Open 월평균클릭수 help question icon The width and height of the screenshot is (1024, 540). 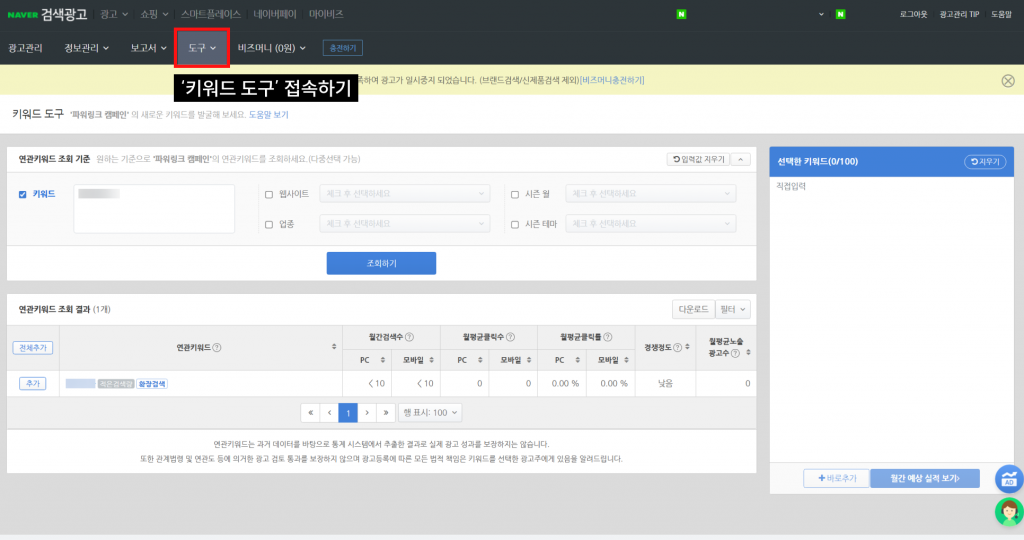tap(511, 337)
